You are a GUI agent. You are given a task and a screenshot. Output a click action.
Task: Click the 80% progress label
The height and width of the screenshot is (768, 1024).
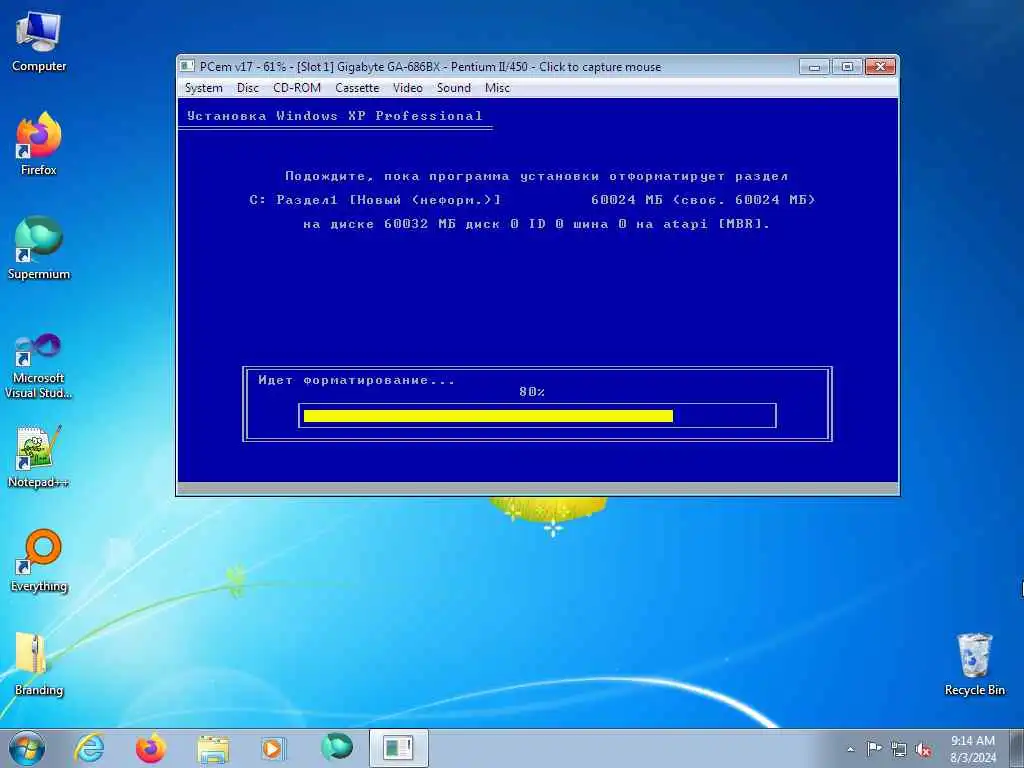click(532, 392)
